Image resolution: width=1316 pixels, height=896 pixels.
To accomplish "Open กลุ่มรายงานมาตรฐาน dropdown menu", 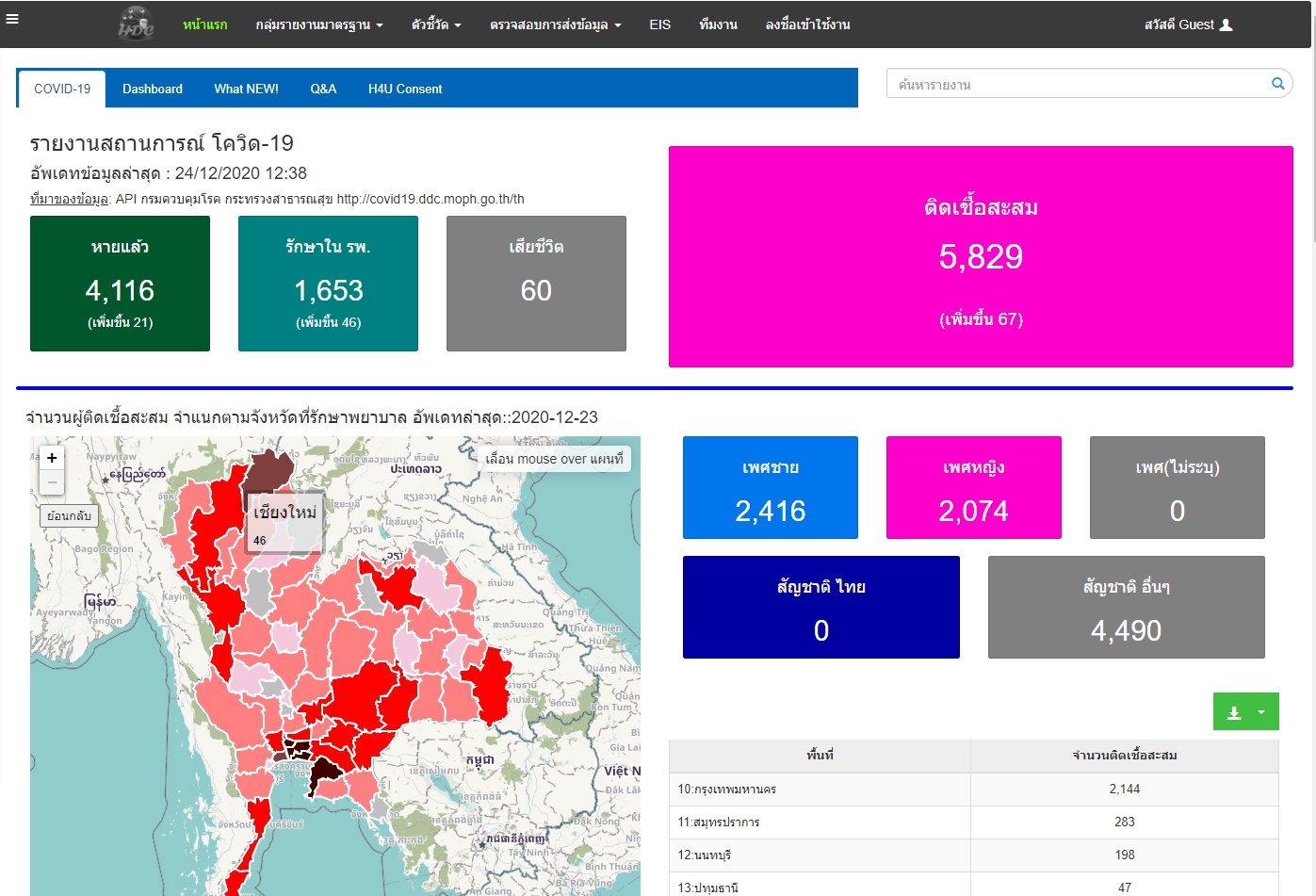I will 319,24.
